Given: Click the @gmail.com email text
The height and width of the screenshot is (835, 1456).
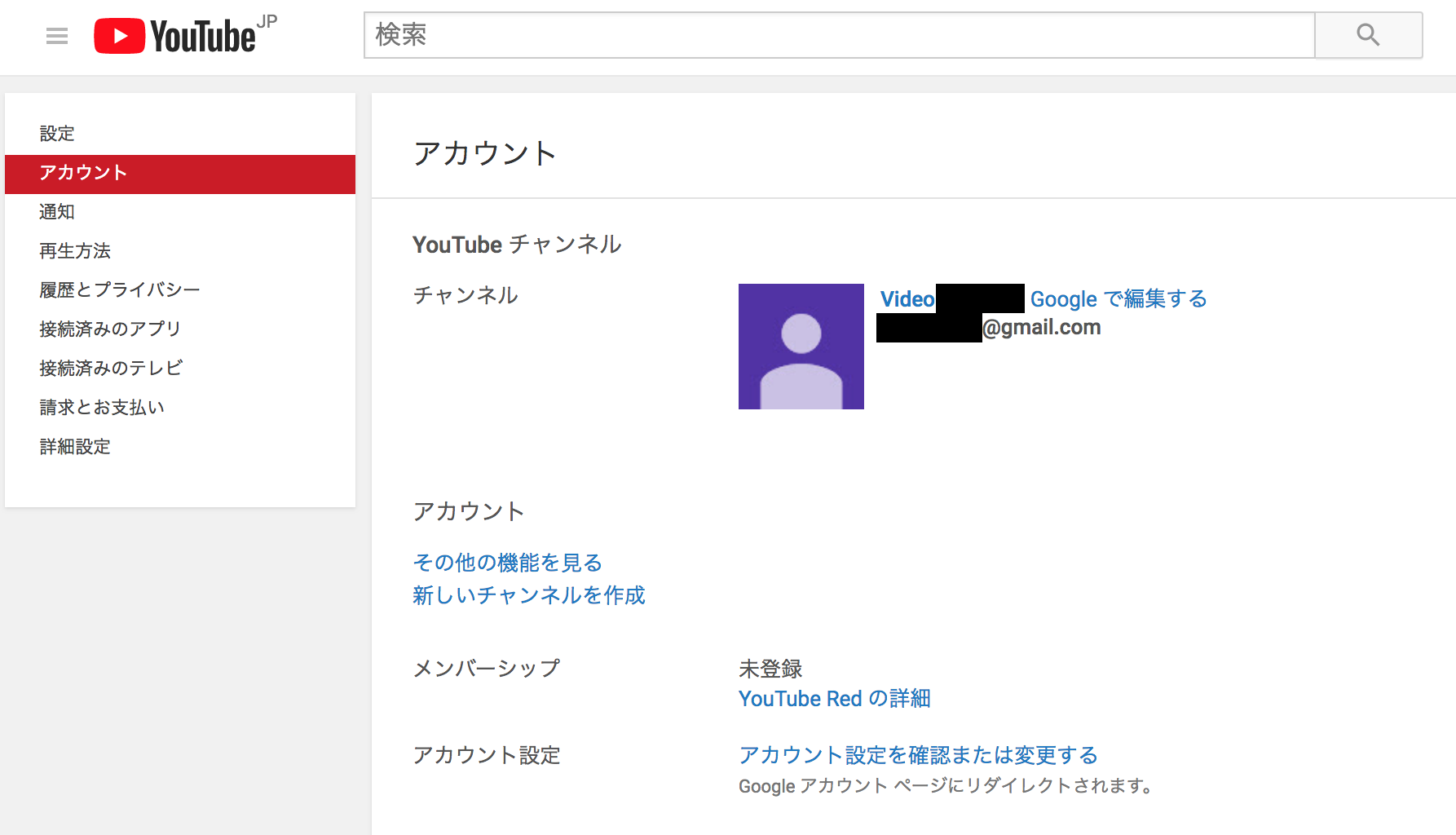Looking at the screenshot, I should pyautogui.click(x=1042, y=328).
